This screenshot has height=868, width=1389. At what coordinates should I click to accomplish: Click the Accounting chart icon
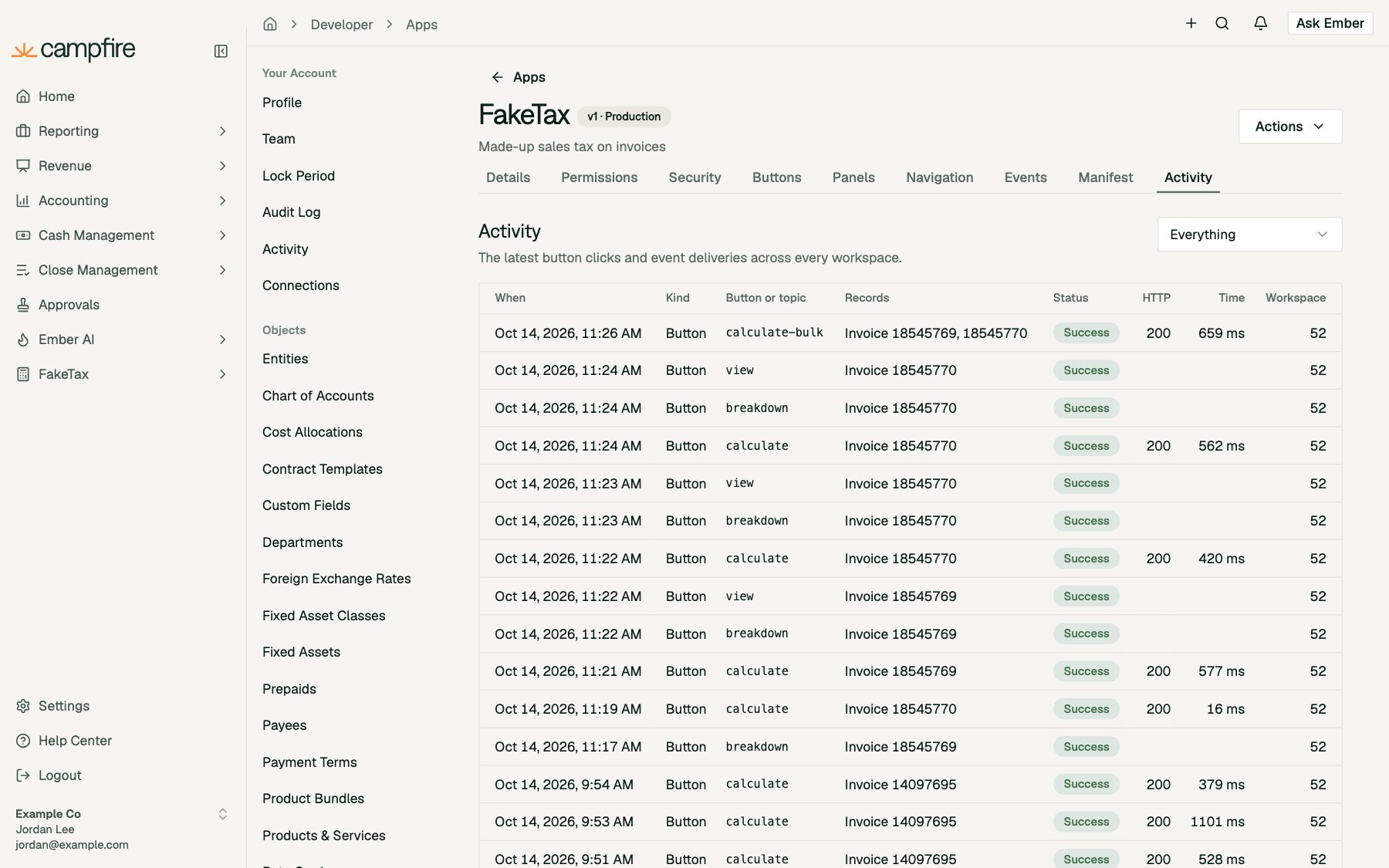pyautogui.click(x=23, y=201)
